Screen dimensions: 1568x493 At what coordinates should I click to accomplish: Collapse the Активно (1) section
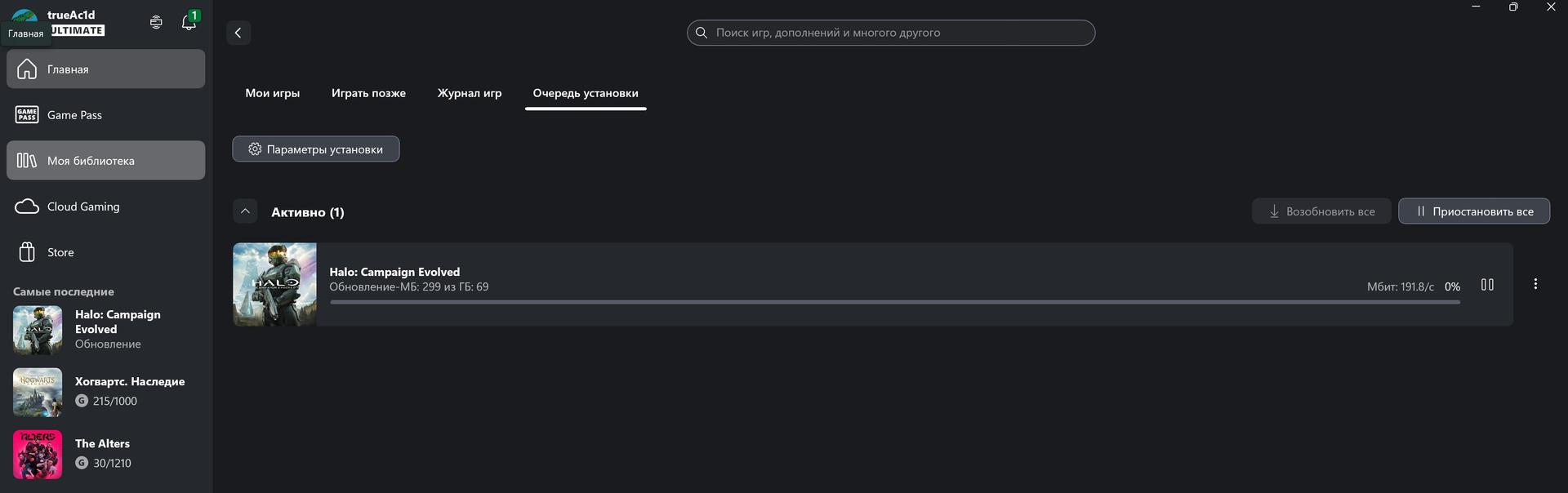click(x=245, y=211)
